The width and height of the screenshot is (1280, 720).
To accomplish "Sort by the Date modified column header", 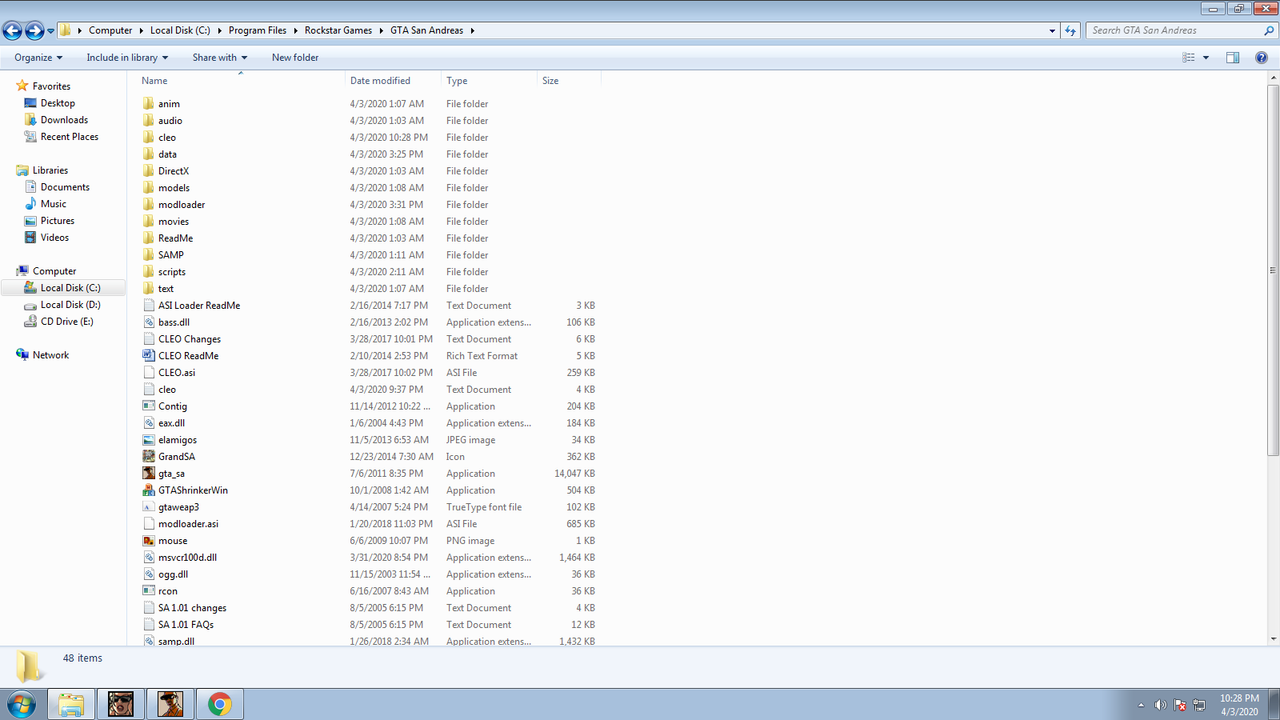I will click(393, 81).
